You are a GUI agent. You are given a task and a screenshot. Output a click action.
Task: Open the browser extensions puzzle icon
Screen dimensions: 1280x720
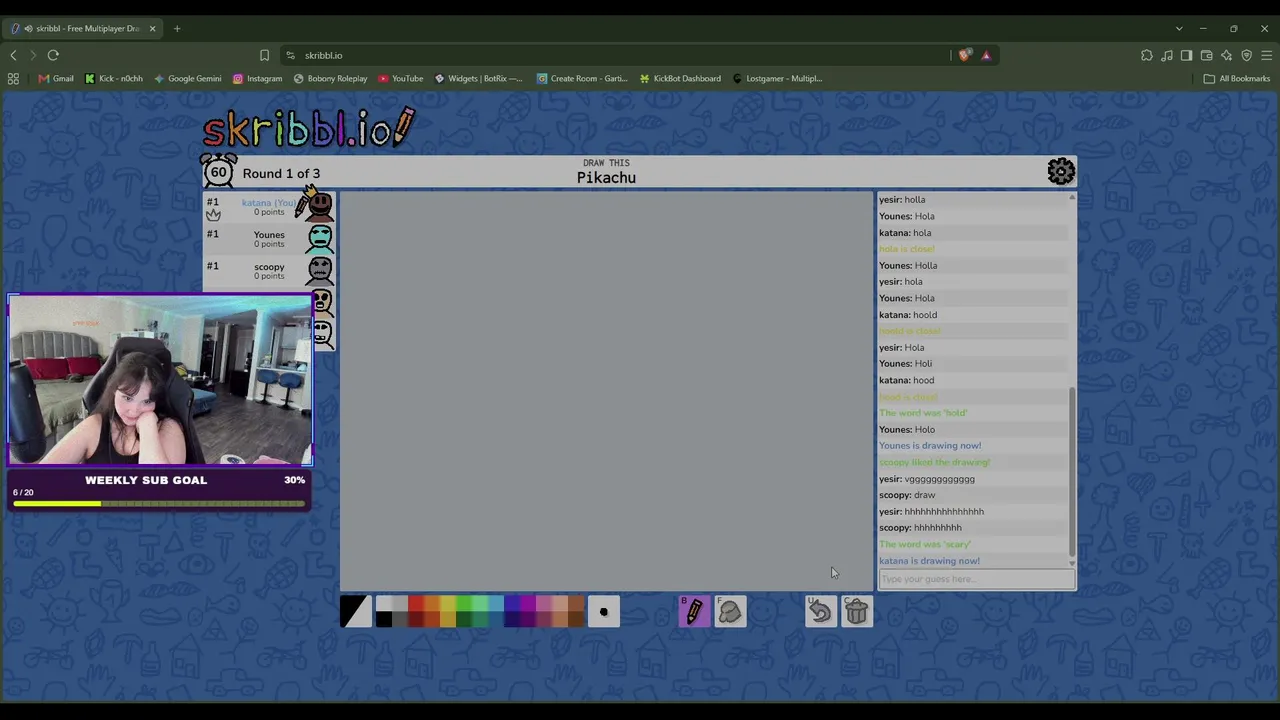1147,55
